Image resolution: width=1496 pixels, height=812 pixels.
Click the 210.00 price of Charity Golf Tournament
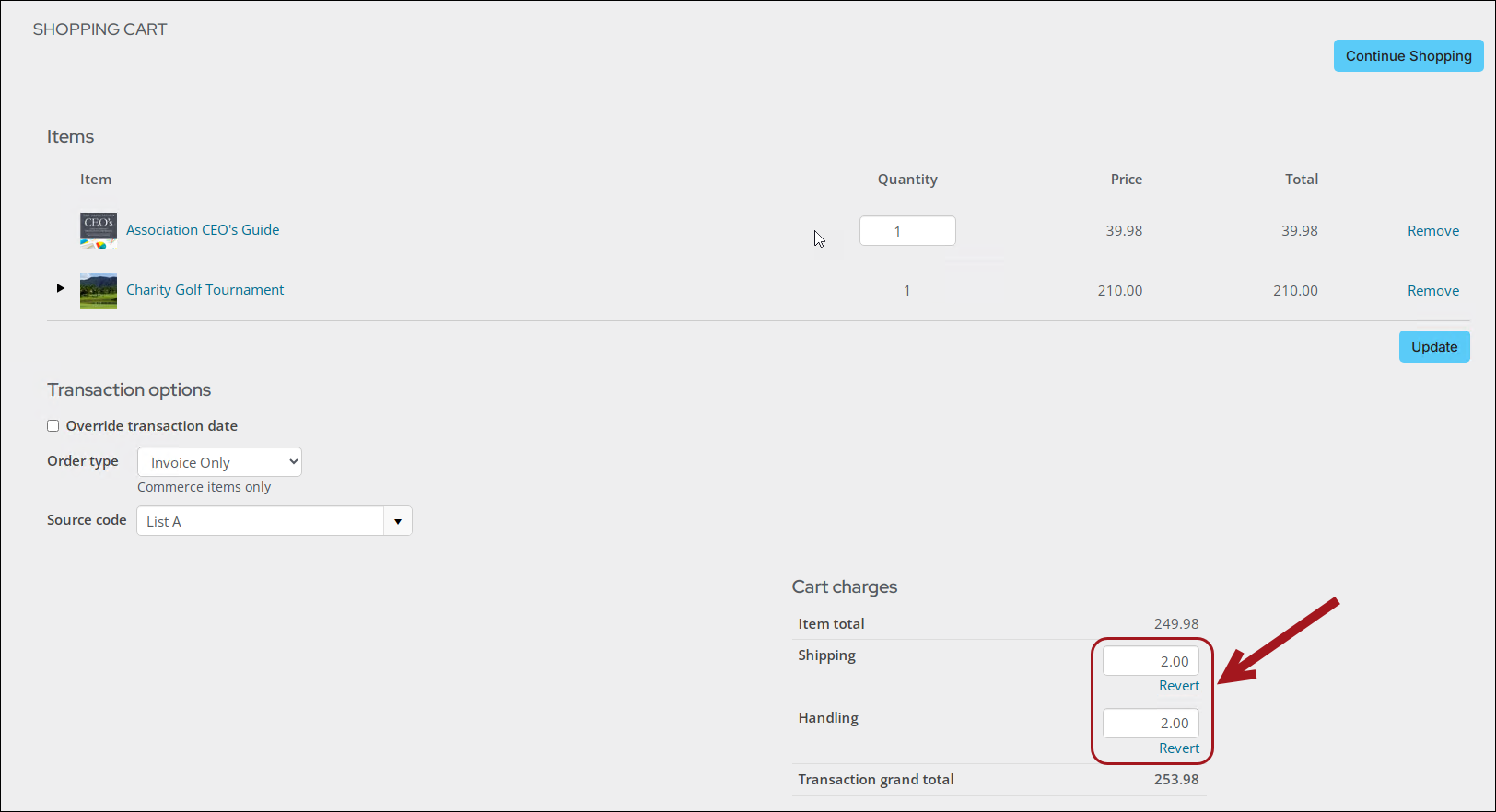click(x=1120, y=291)
